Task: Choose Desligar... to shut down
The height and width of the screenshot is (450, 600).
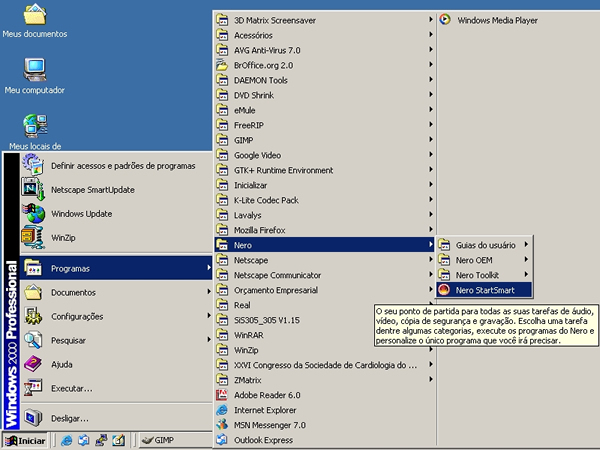Action: 116,418
